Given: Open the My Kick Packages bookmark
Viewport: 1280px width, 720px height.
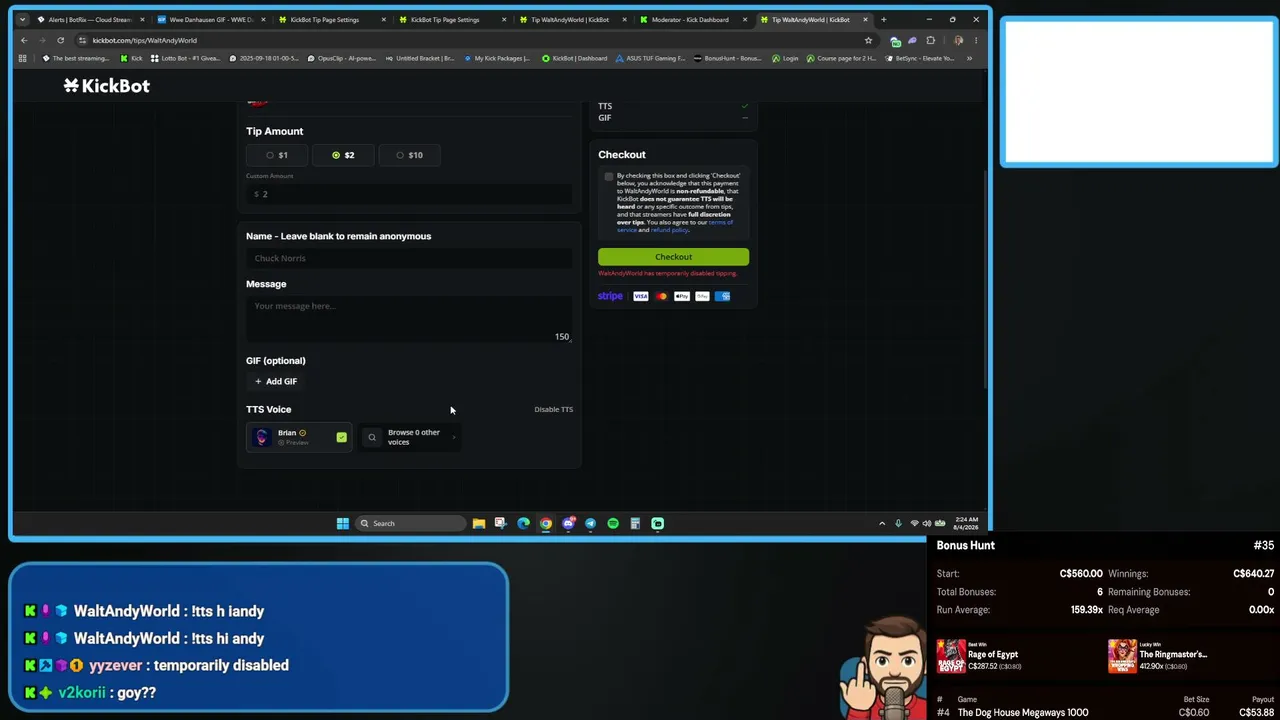Looking at the screenshot, I should pyautogui.click(x=496, y=58).
